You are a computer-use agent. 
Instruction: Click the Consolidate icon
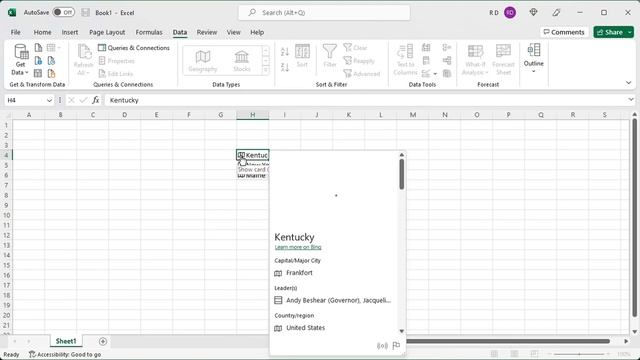[x=447, y=48]
